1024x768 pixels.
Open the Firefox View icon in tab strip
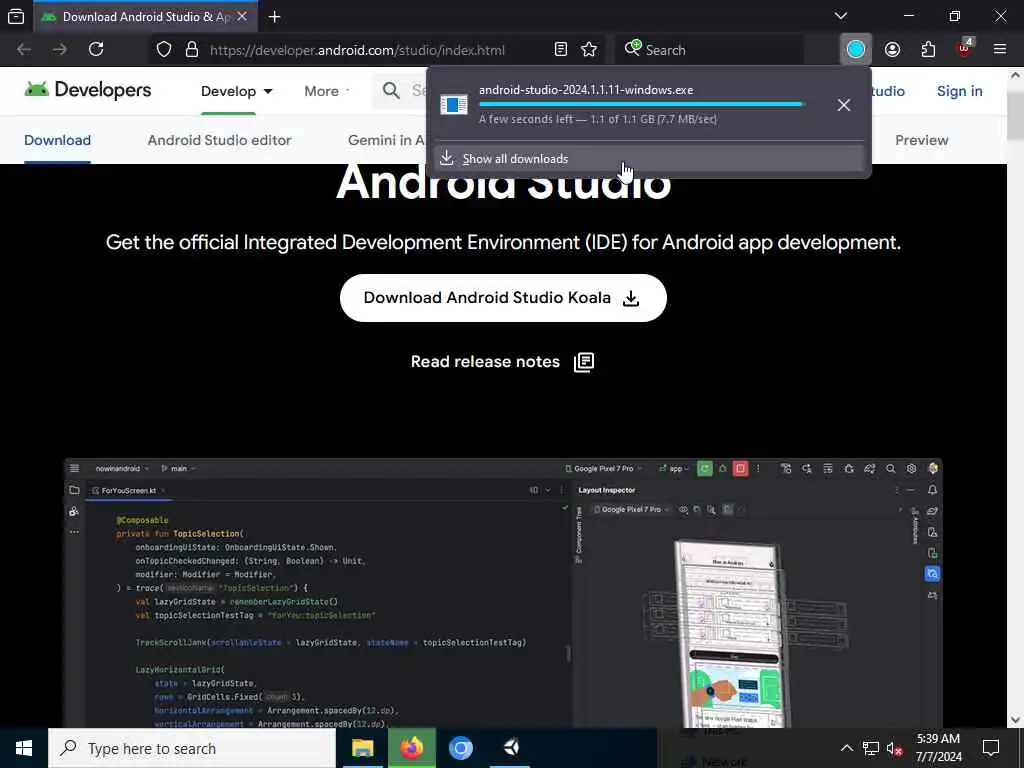[x=16, y=17]
